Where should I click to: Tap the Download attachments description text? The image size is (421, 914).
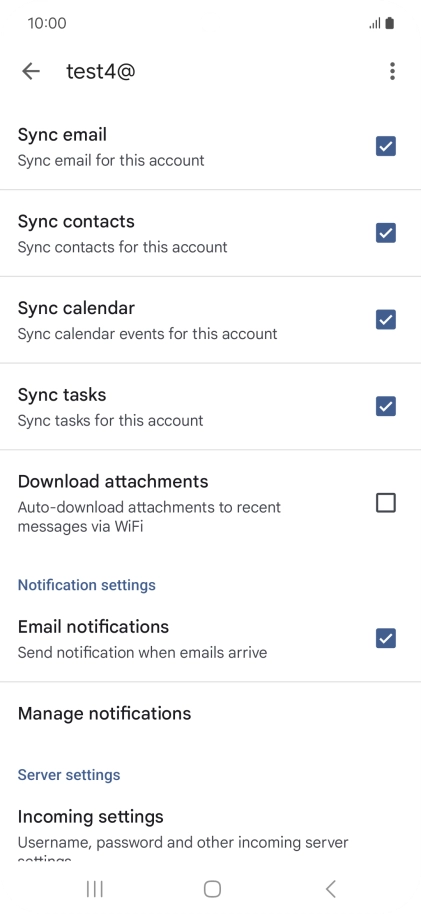(x=149, y=517)
